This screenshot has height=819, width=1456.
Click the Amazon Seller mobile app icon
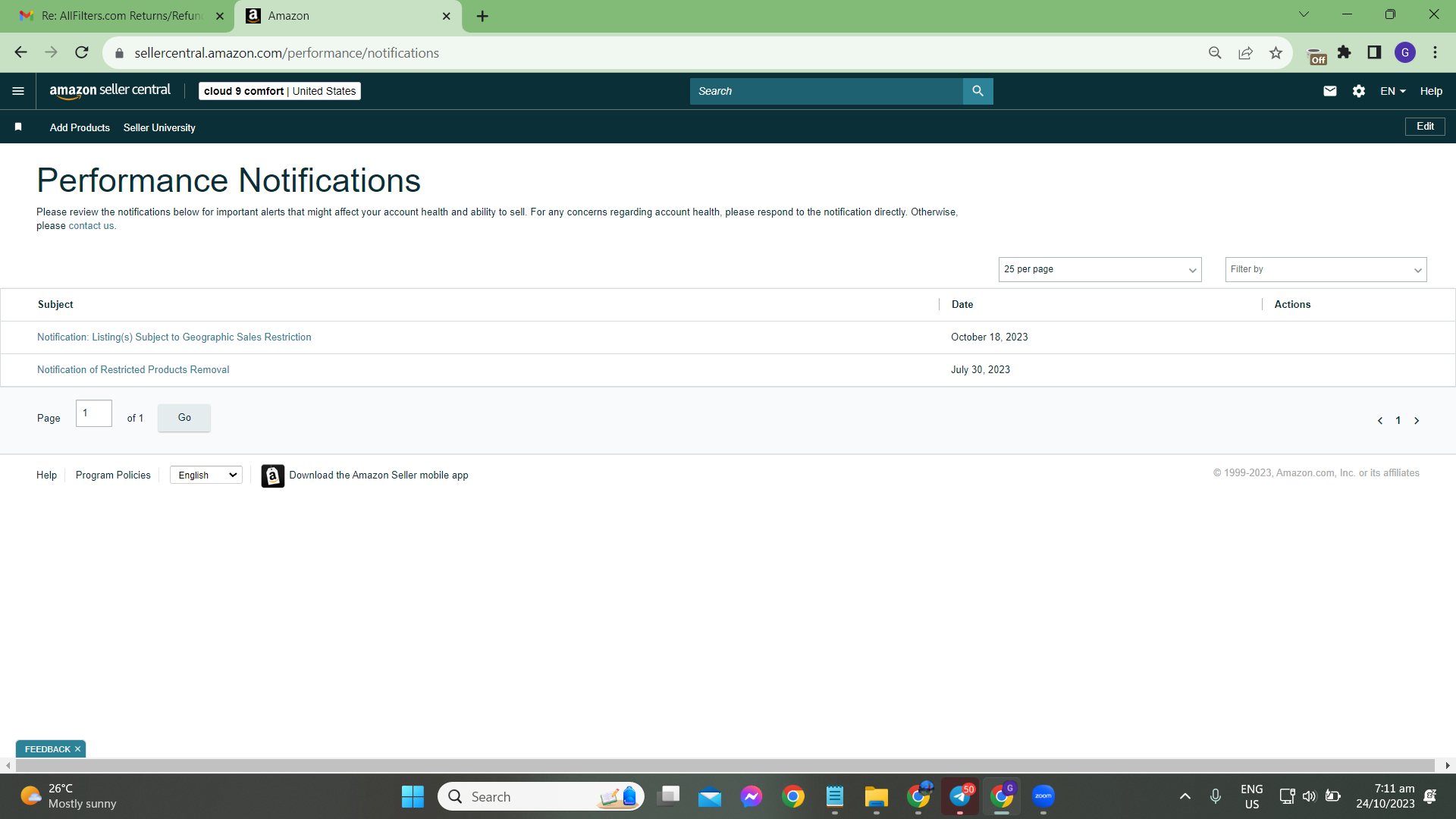click(x=273, y=475)
